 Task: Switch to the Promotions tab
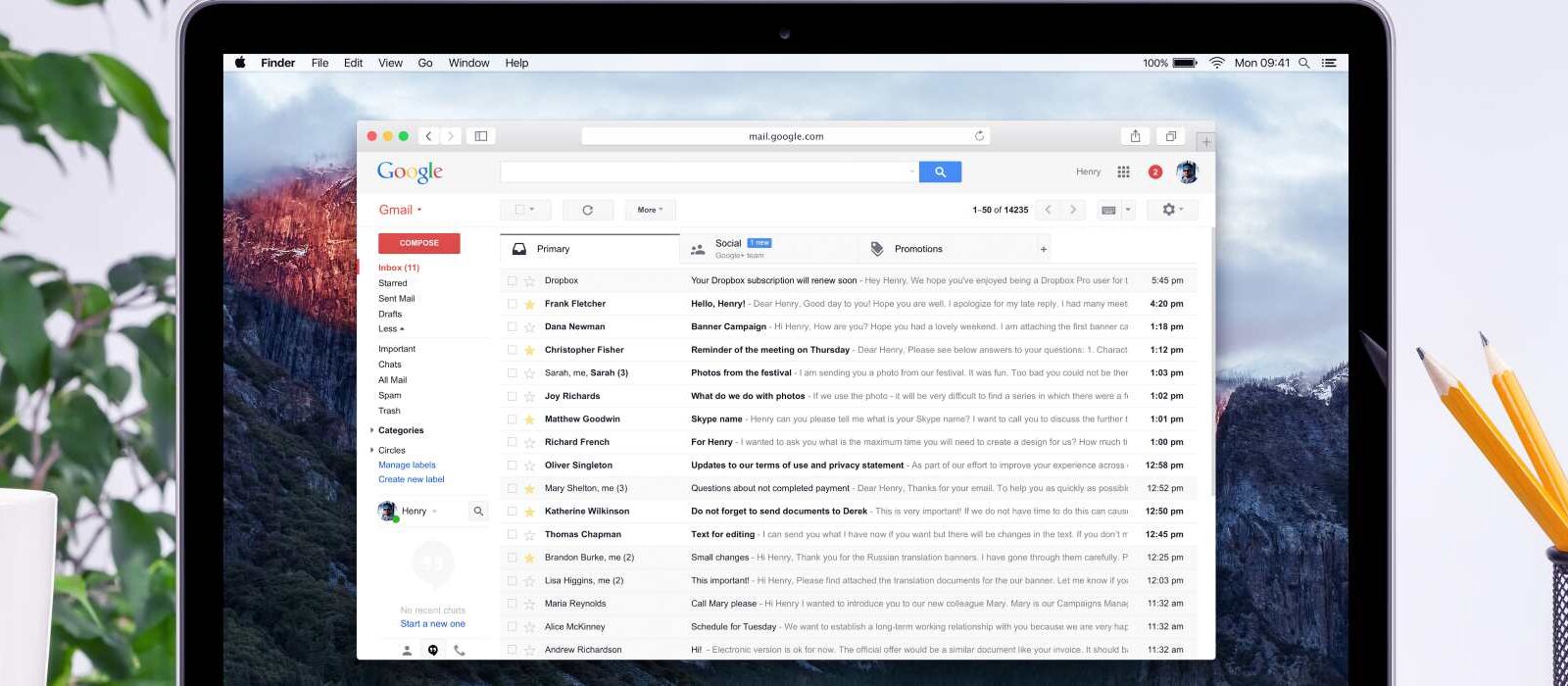pos(948,249)
